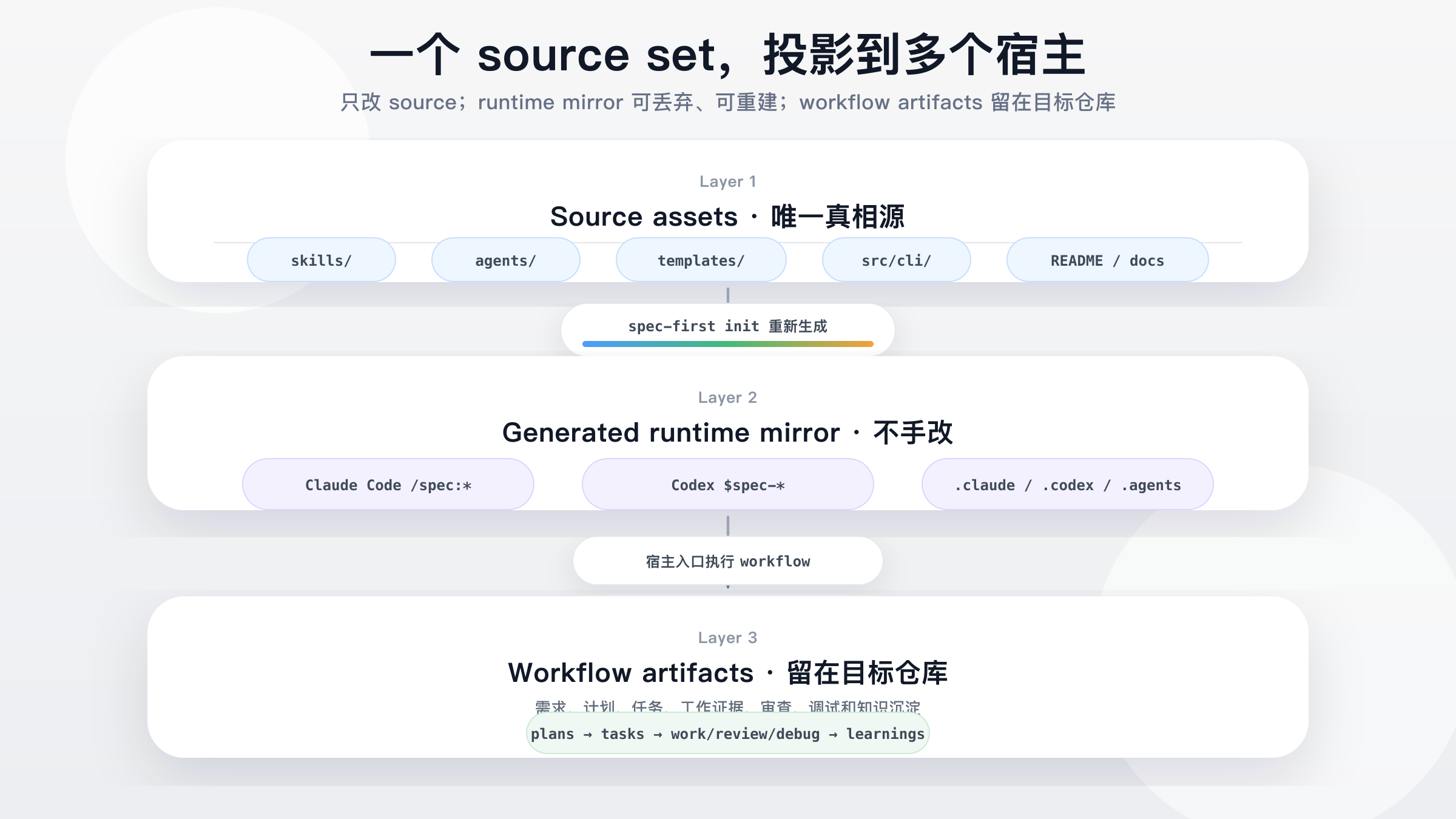Select the agents/ pill

[506, 260]
